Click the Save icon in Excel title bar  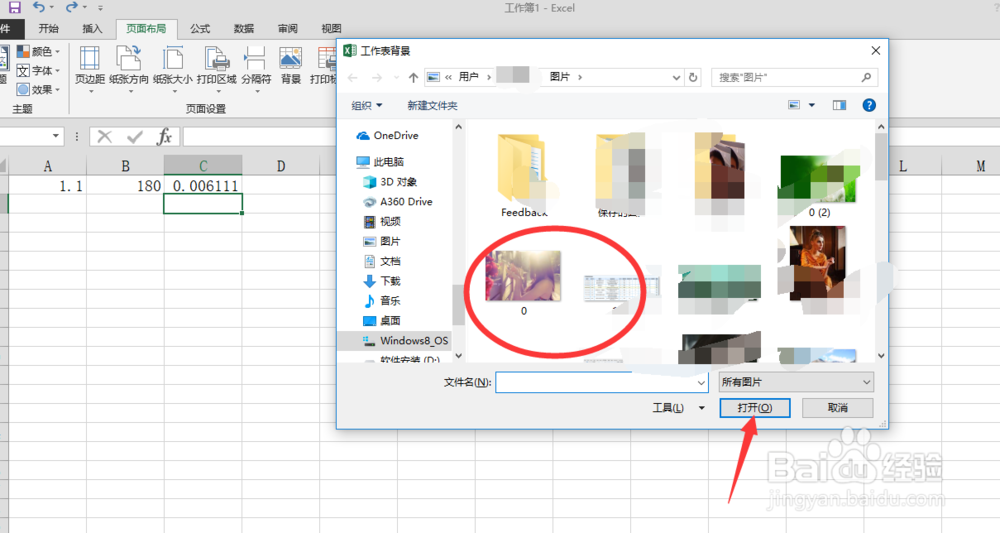14,7
